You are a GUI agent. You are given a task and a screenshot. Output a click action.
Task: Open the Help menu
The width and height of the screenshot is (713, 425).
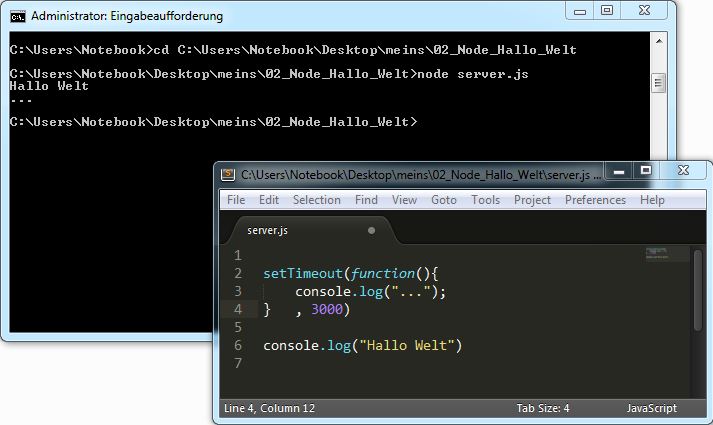coord(652,200)
